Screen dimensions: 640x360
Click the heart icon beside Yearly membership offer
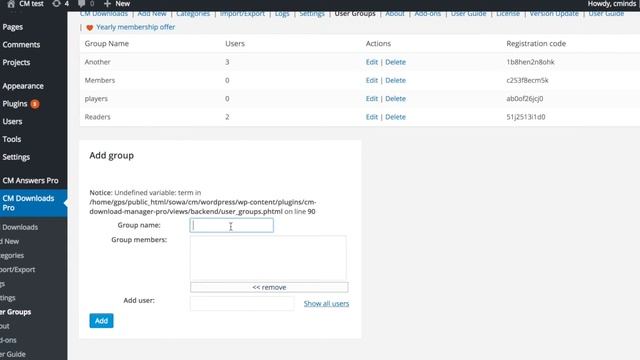point(90,27)
